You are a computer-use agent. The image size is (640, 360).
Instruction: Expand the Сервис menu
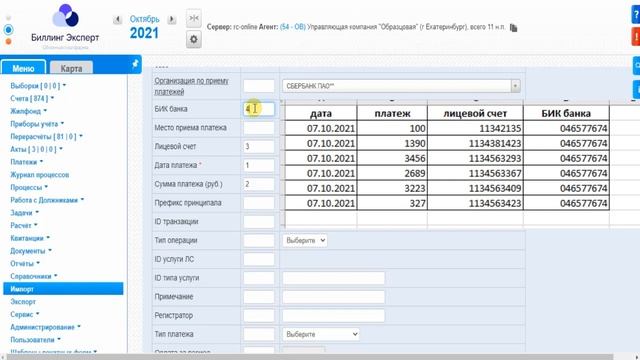[25, 314]
